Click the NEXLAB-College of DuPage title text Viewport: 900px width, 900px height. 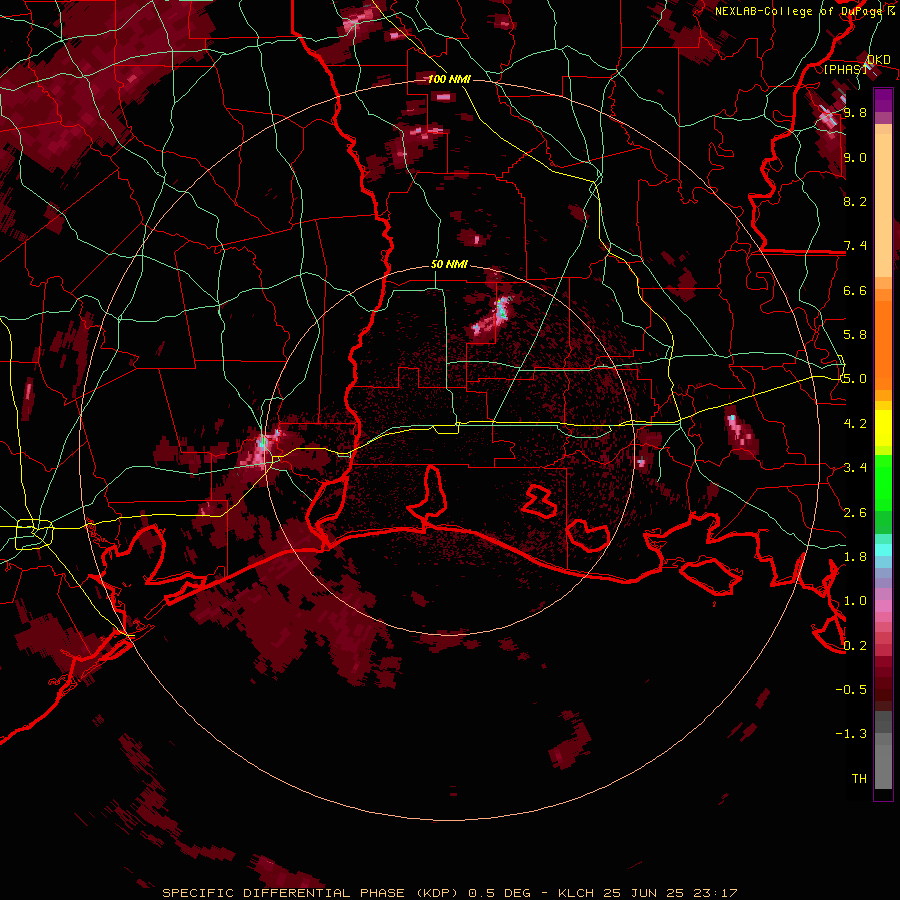tap(798, 11)
